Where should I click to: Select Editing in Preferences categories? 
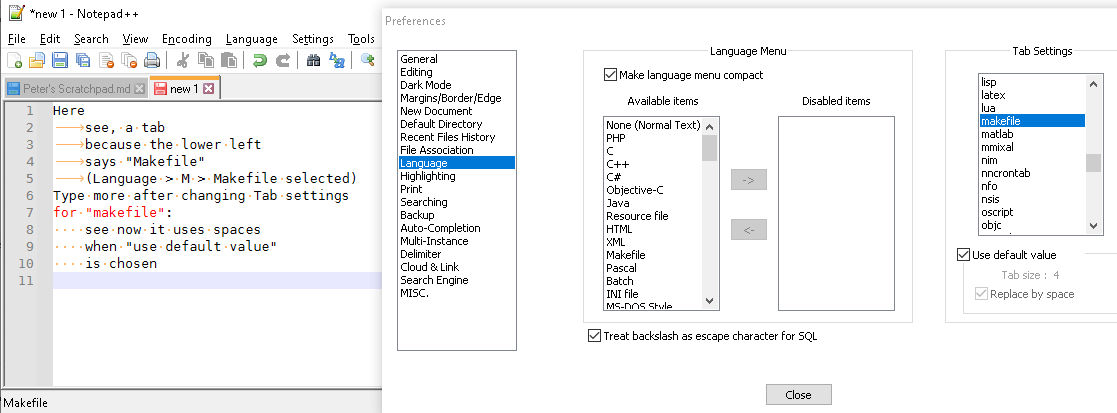tap(416, 72)
